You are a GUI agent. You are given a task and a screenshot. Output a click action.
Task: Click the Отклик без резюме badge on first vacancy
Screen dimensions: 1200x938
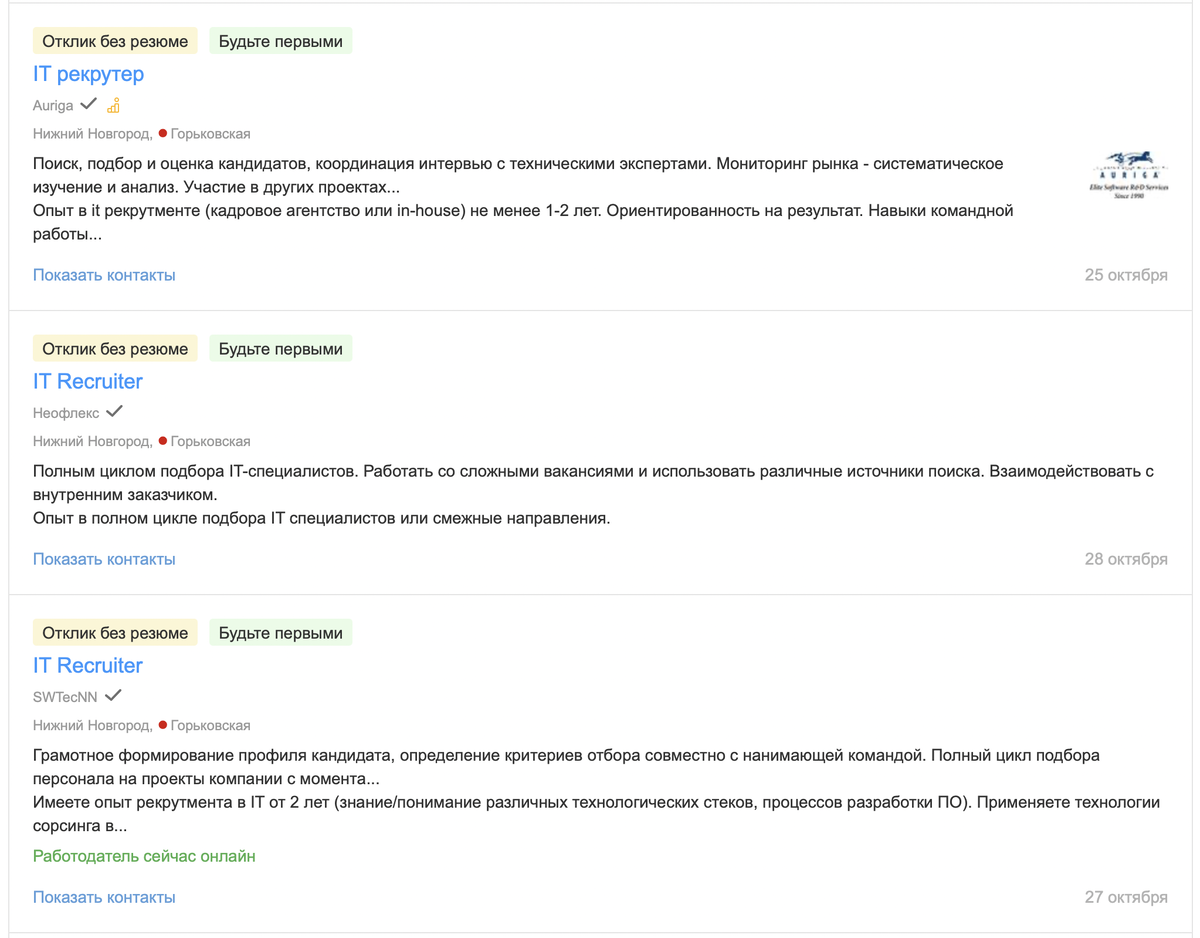click(115, 41)
